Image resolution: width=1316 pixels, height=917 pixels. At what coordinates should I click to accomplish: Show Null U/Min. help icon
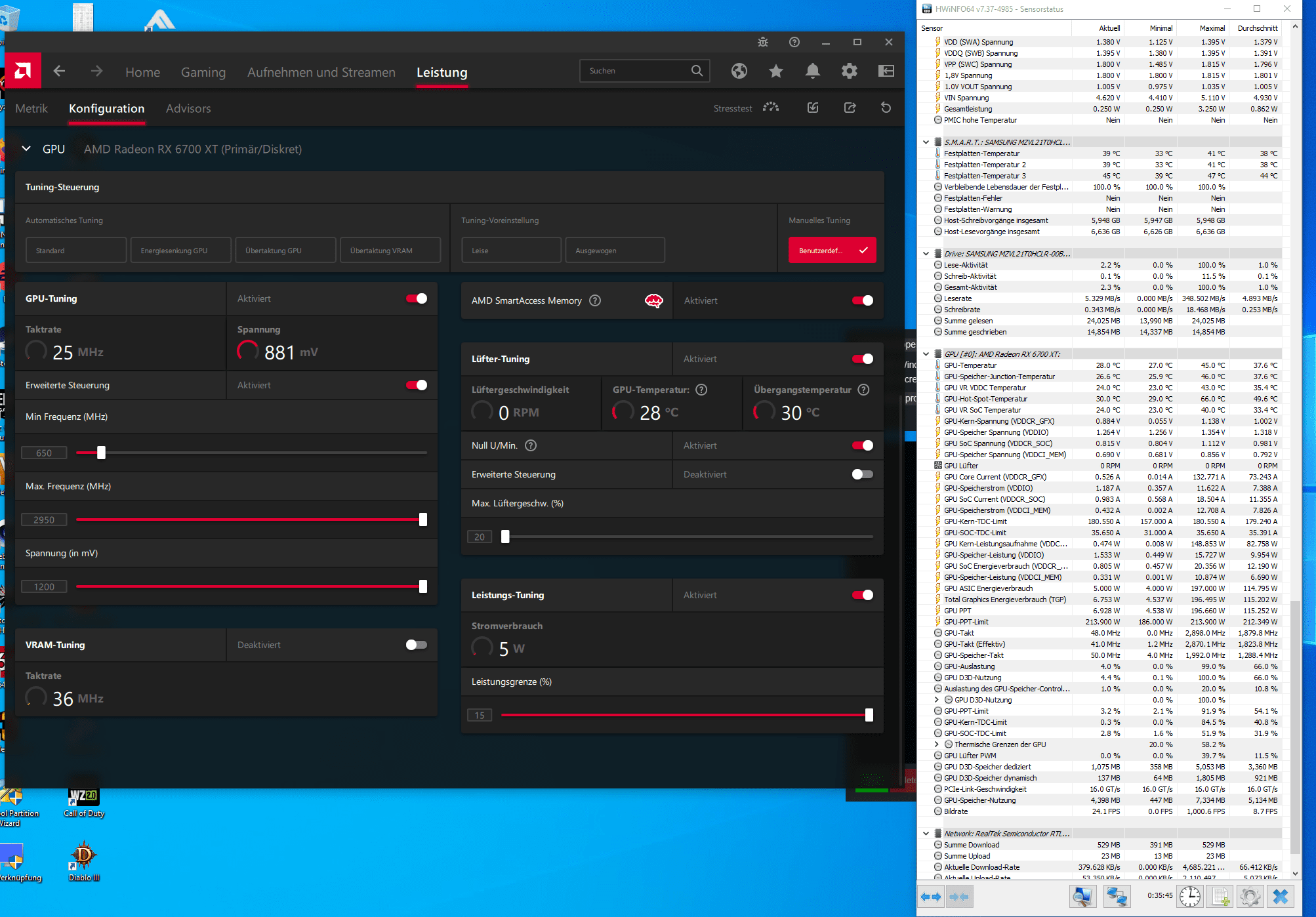(531, 445)
